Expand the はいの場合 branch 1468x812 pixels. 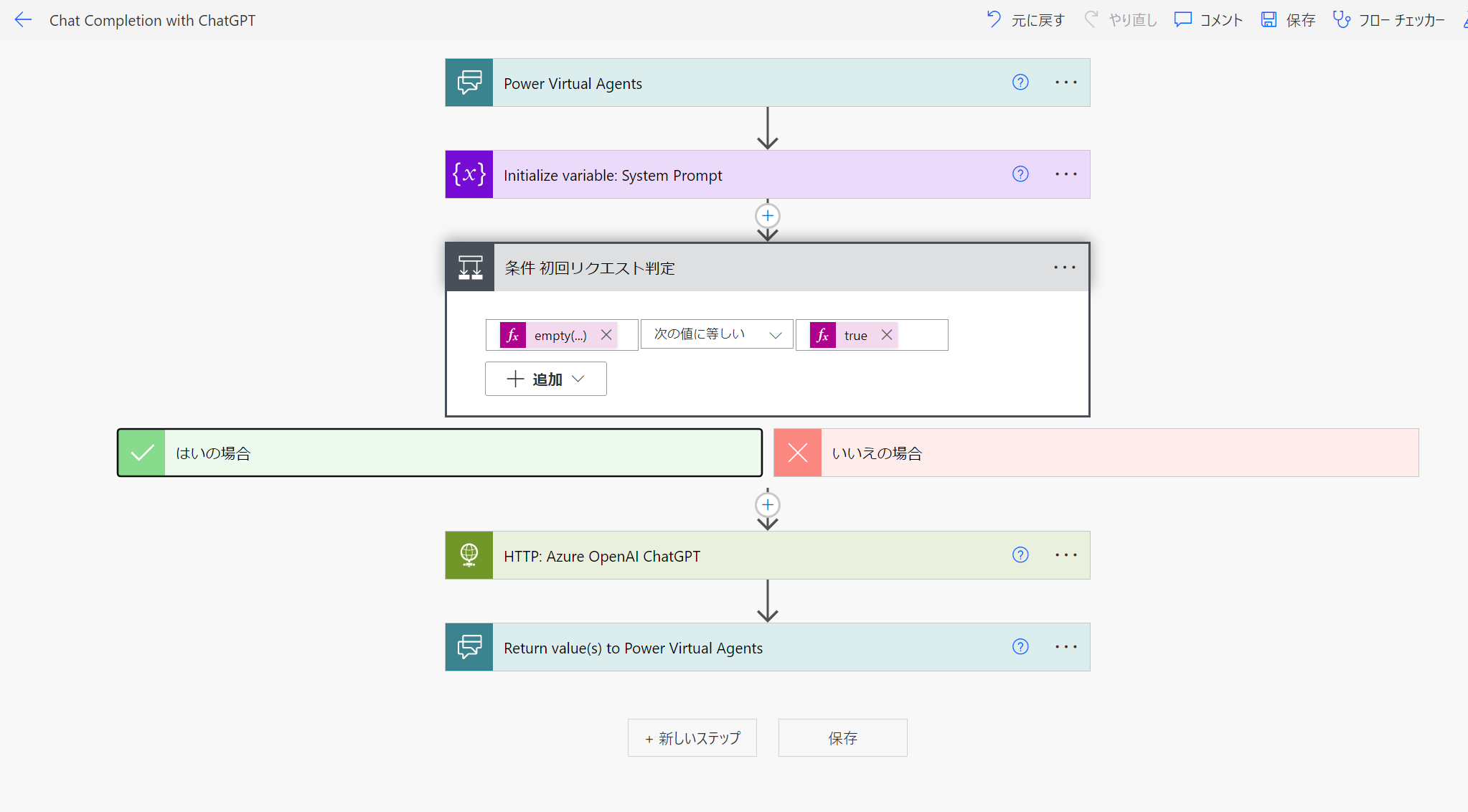[439, 453]
